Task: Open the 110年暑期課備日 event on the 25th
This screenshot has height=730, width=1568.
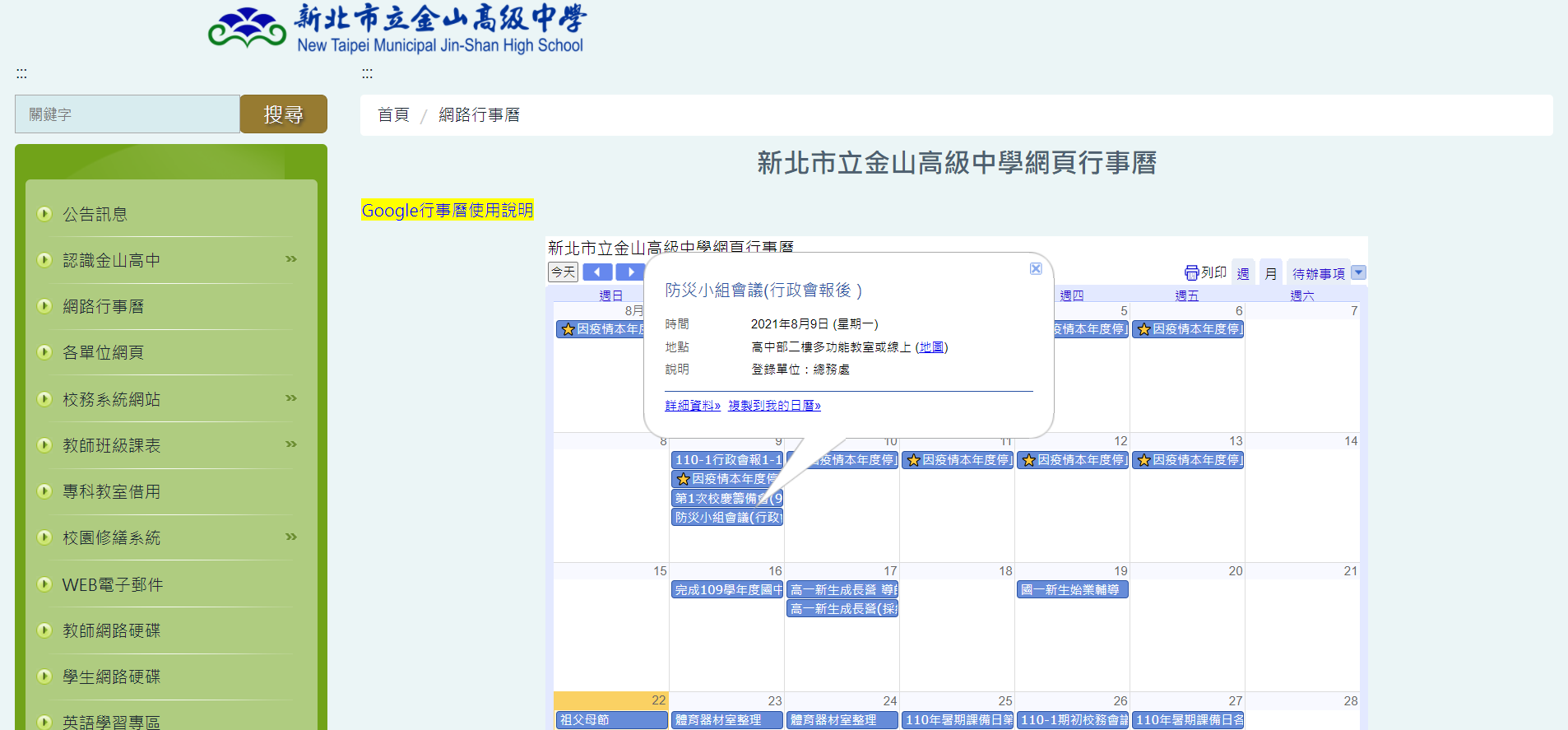Action: pos(958,719)
